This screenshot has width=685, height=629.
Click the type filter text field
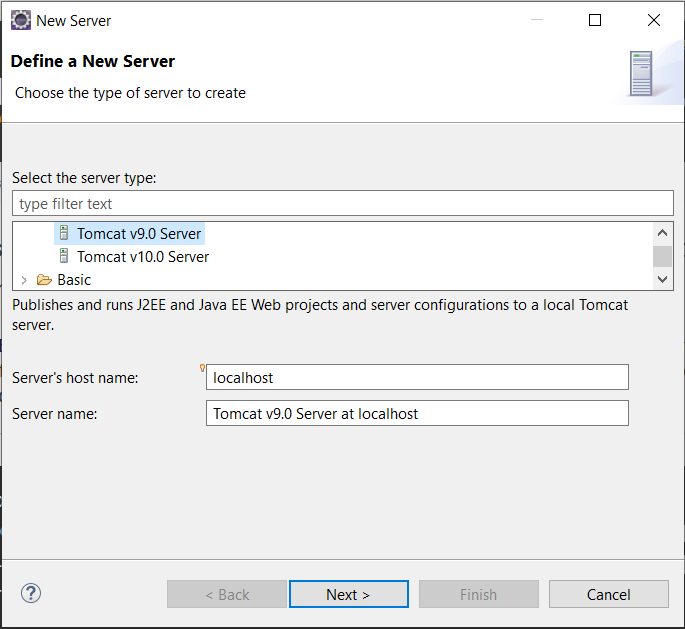(x=343, y=203)
